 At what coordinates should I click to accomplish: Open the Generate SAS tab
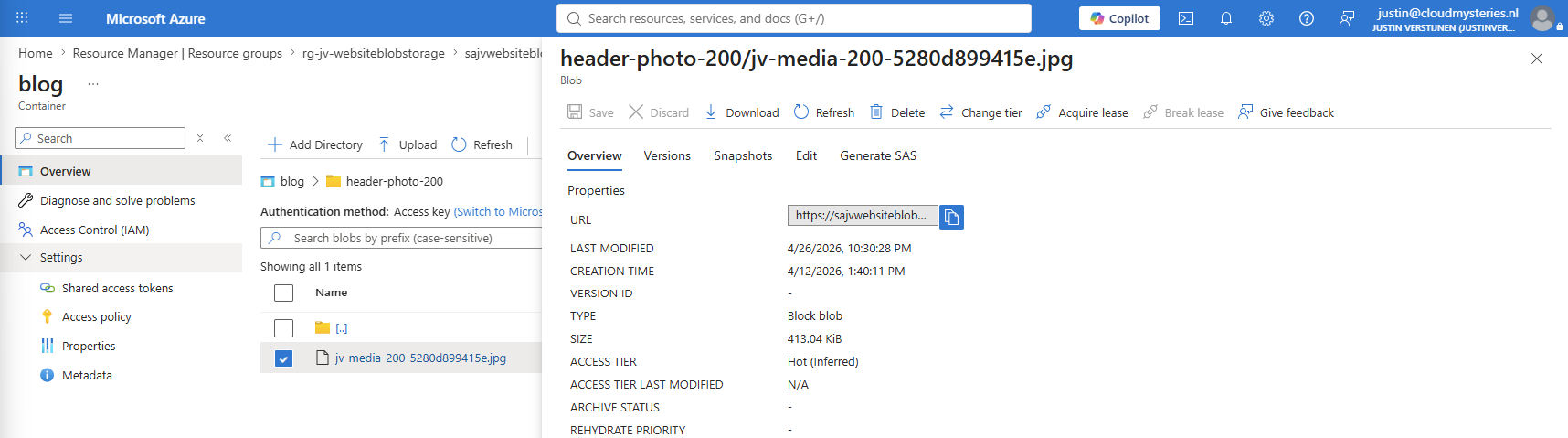878,155
